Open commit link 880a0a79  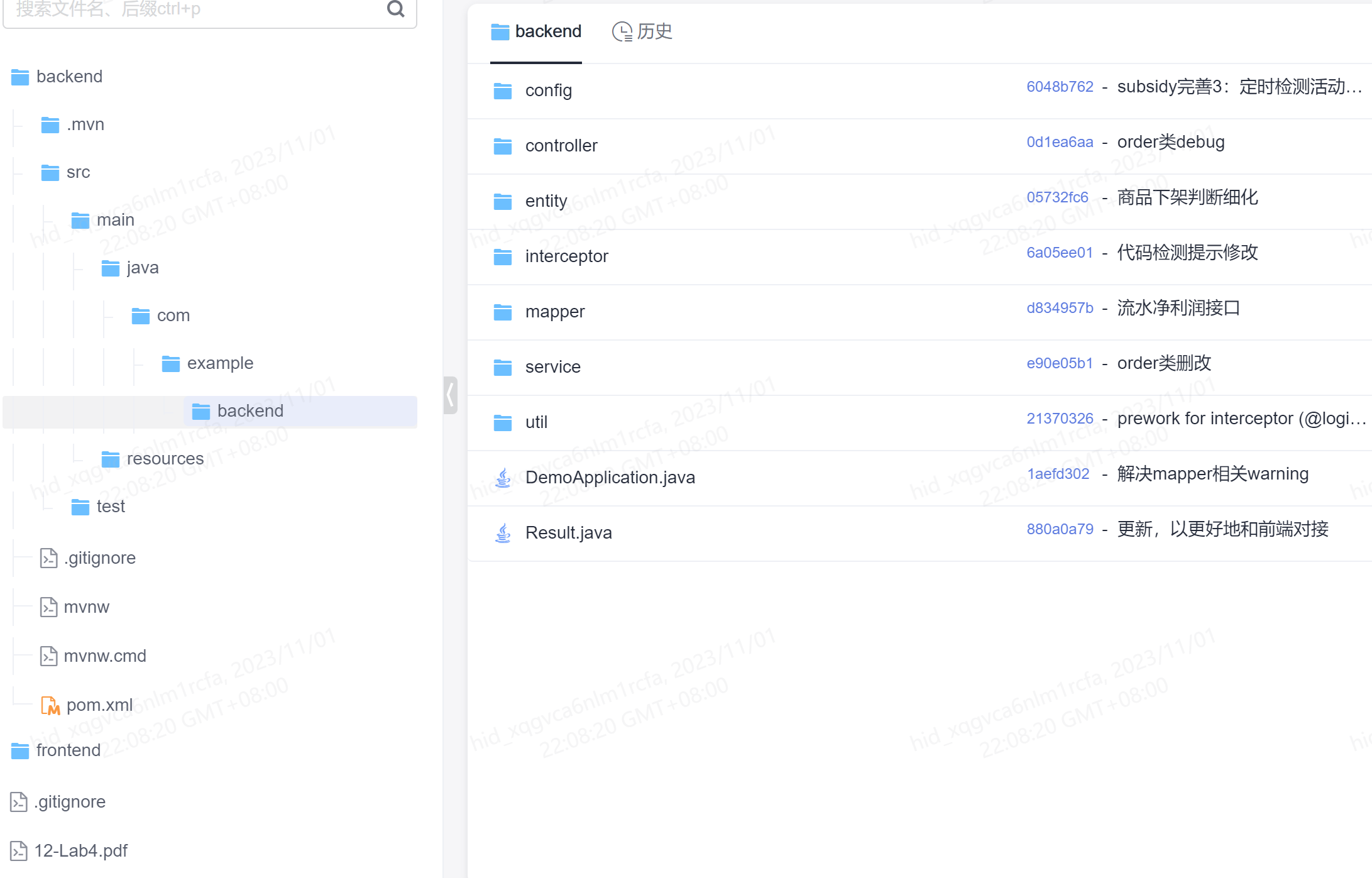[1060, 529]
